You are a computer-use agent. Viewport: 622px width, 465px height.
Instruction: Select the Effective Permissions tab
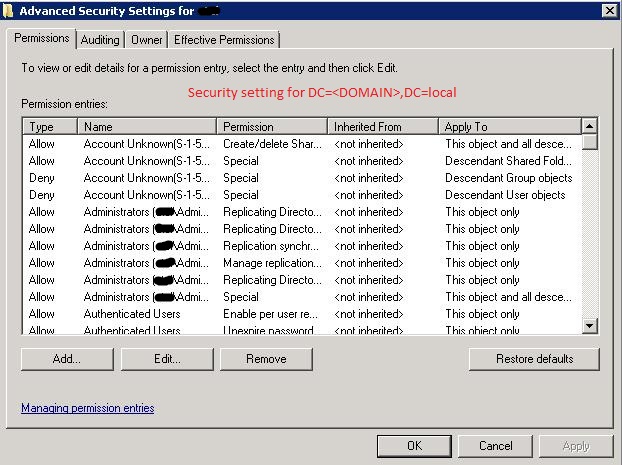click(x=224, y=40)
